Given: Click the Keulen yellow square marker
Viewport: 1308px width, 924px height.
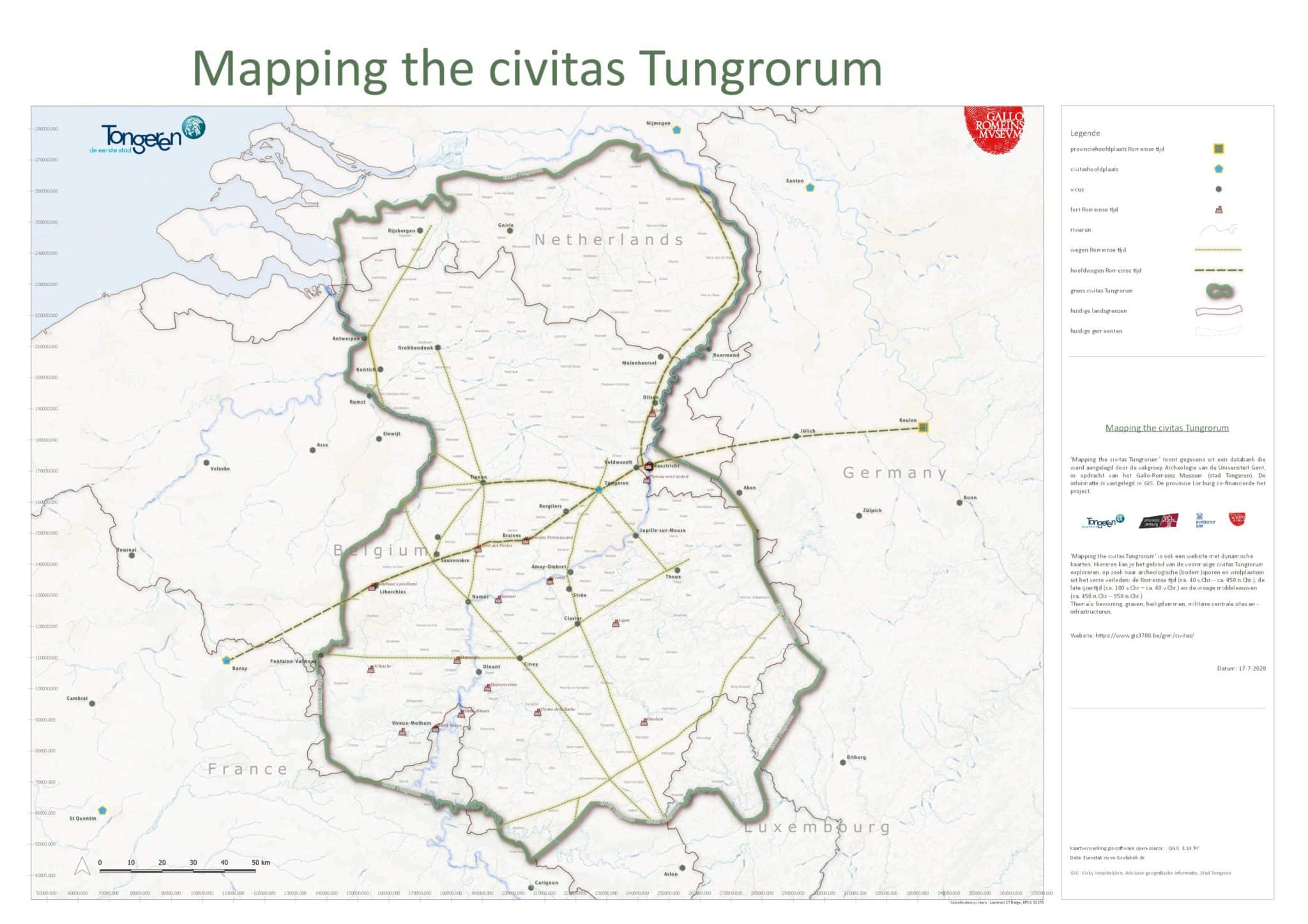Looking at the screenshot, I should (x=922, y=427).
